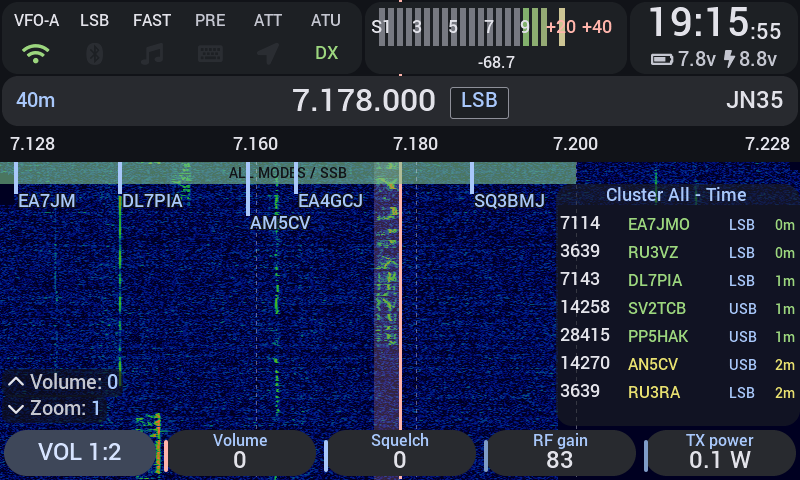Click the 7.128 frequency scale label
Viewport: 800px width, 480px height.
pos(32,144)
